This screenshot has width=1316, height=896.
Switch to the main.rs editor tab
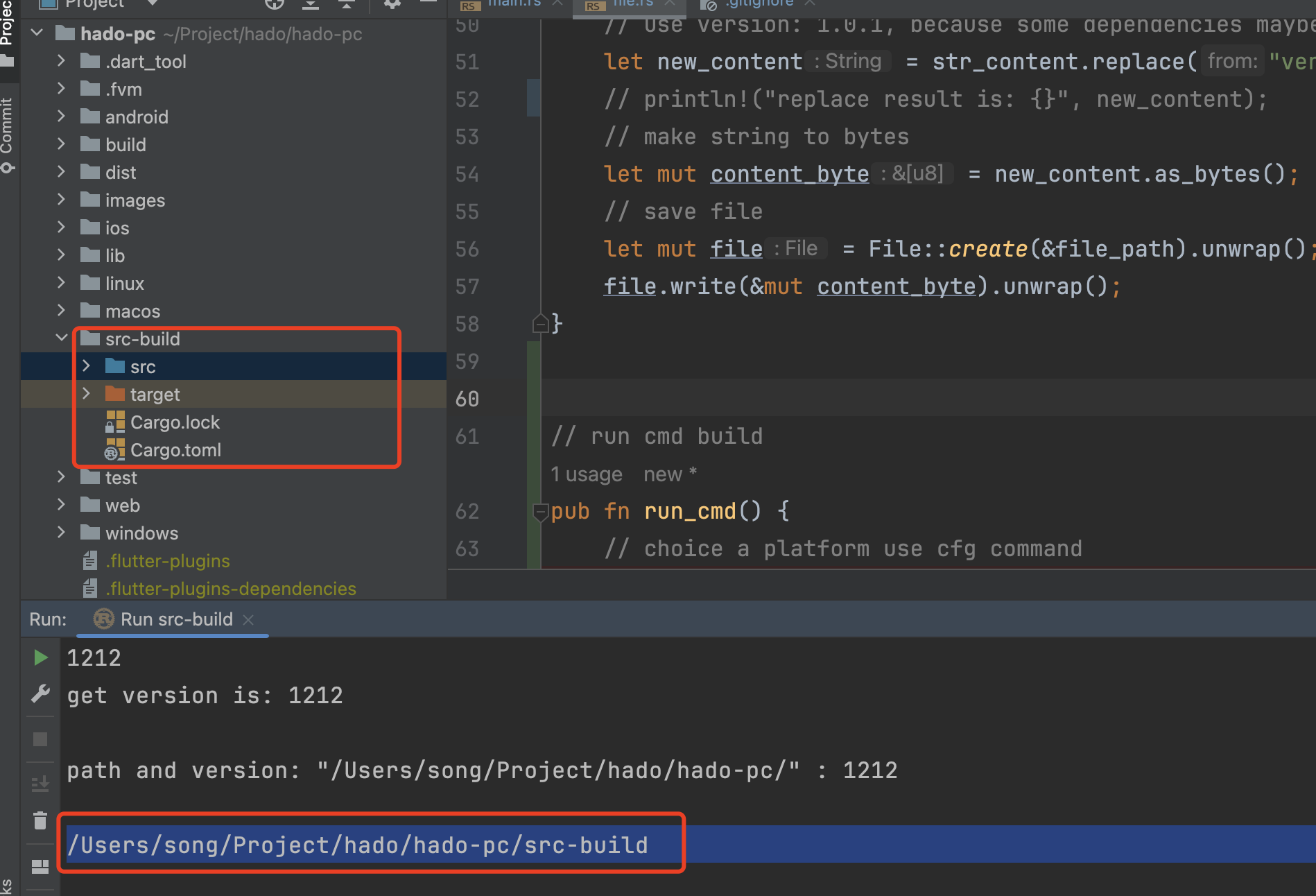click(514, 4)
